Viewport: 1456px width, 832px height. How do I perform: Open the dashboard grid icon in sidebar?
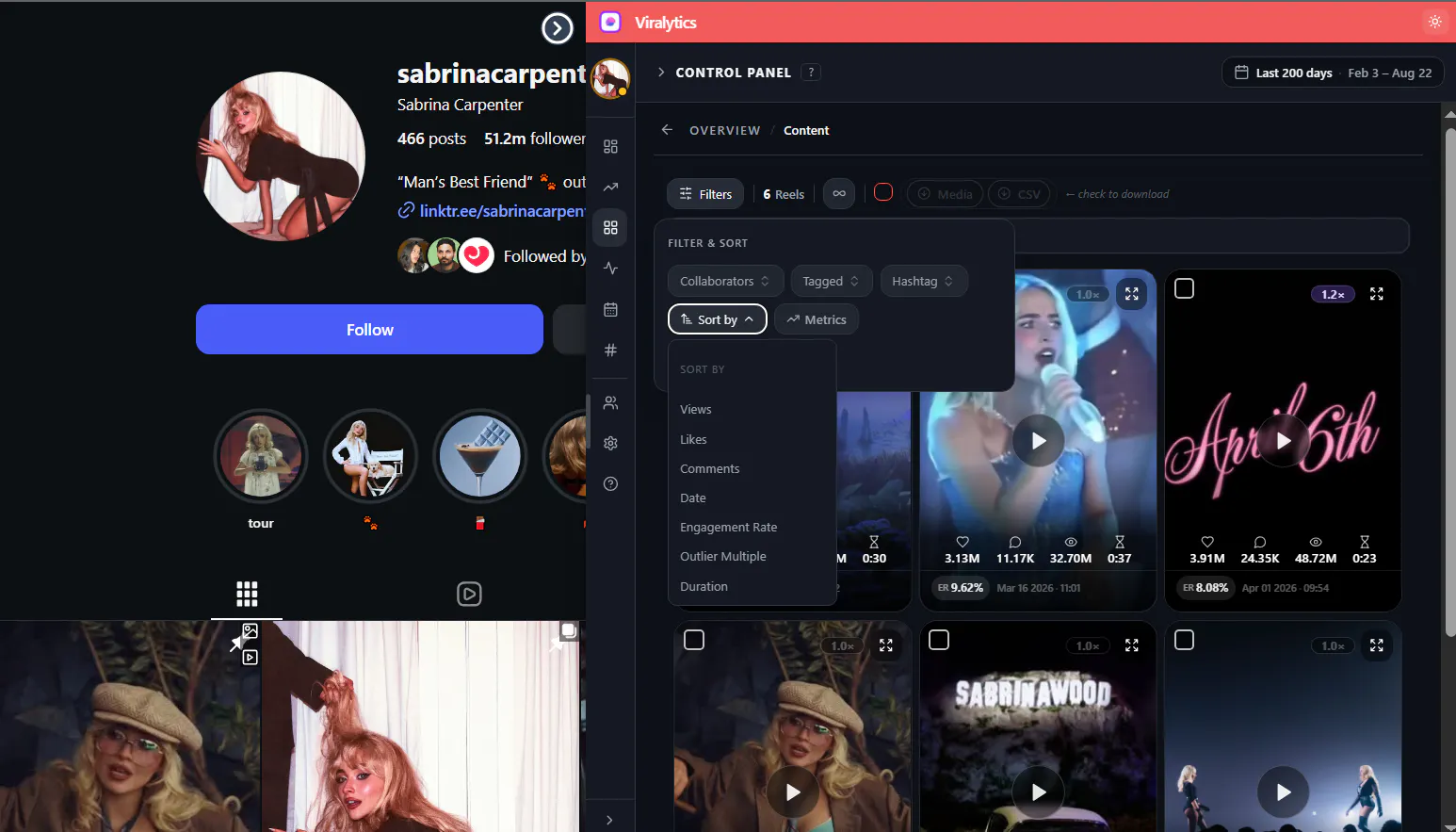(x=610, y=146)
